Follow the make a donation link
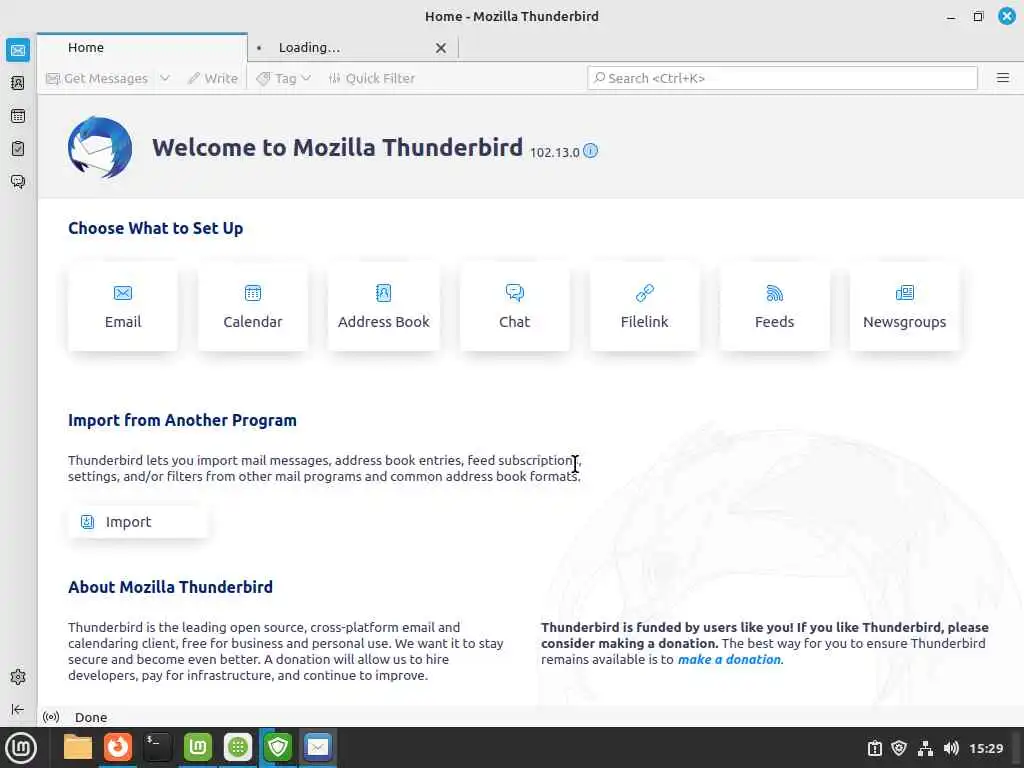 pyautogui.click(x=729, y=660)
